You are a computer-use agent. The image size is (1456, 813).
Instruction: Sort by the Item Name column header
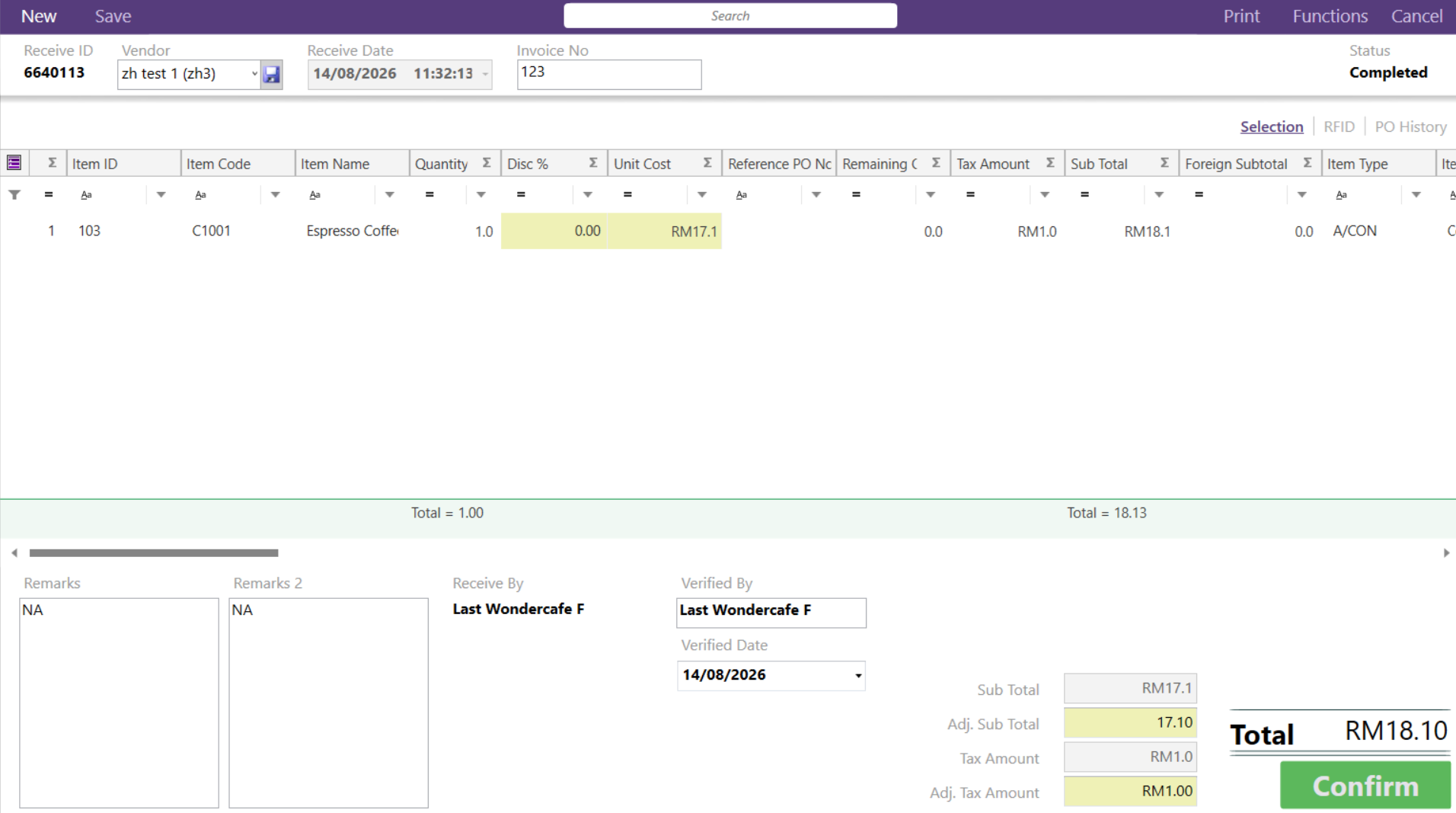[x=352, y=163]
